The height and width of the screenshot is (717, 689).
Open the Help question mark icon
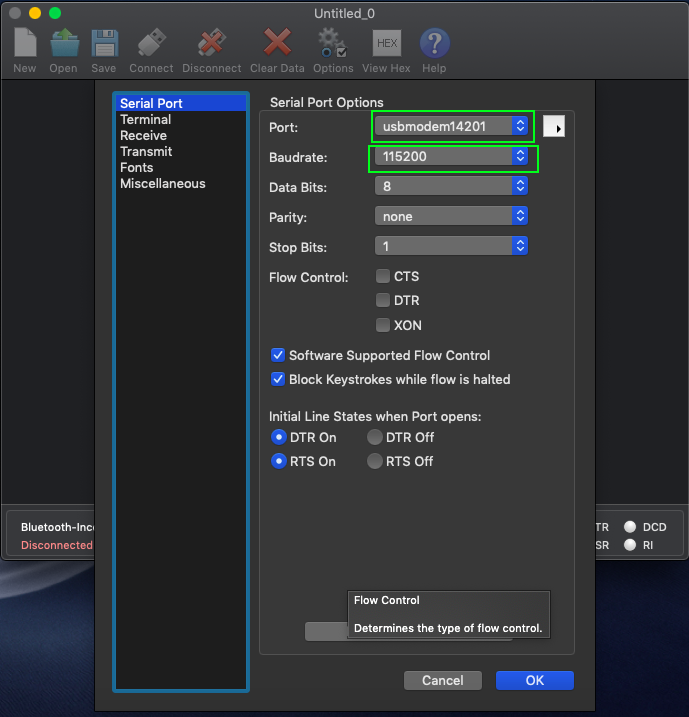(434, 44)
